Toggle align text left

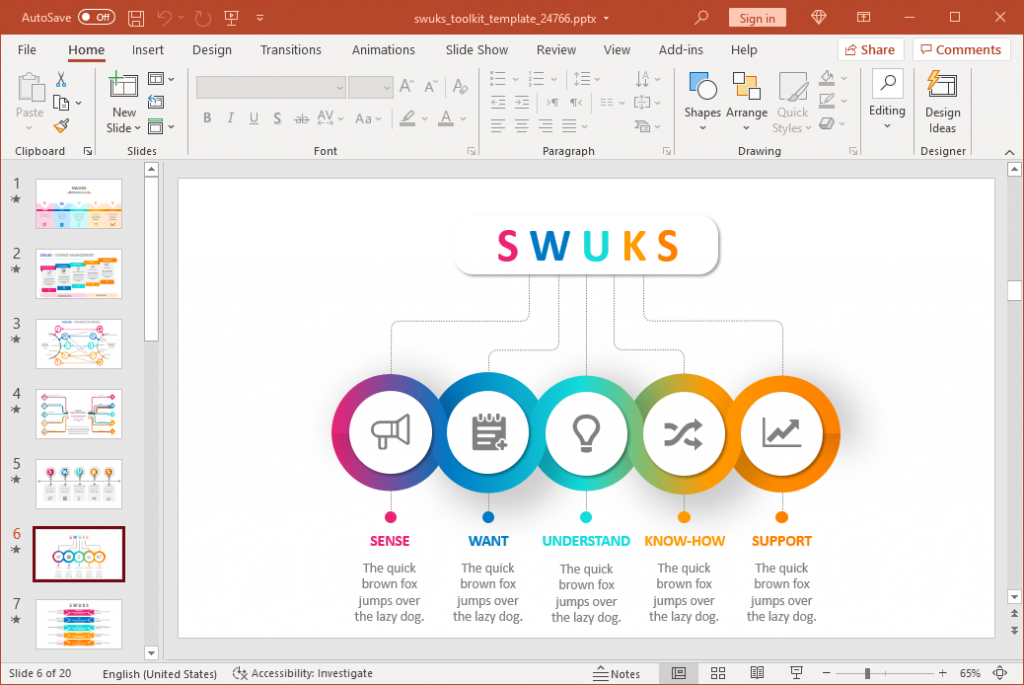(498, 125)
